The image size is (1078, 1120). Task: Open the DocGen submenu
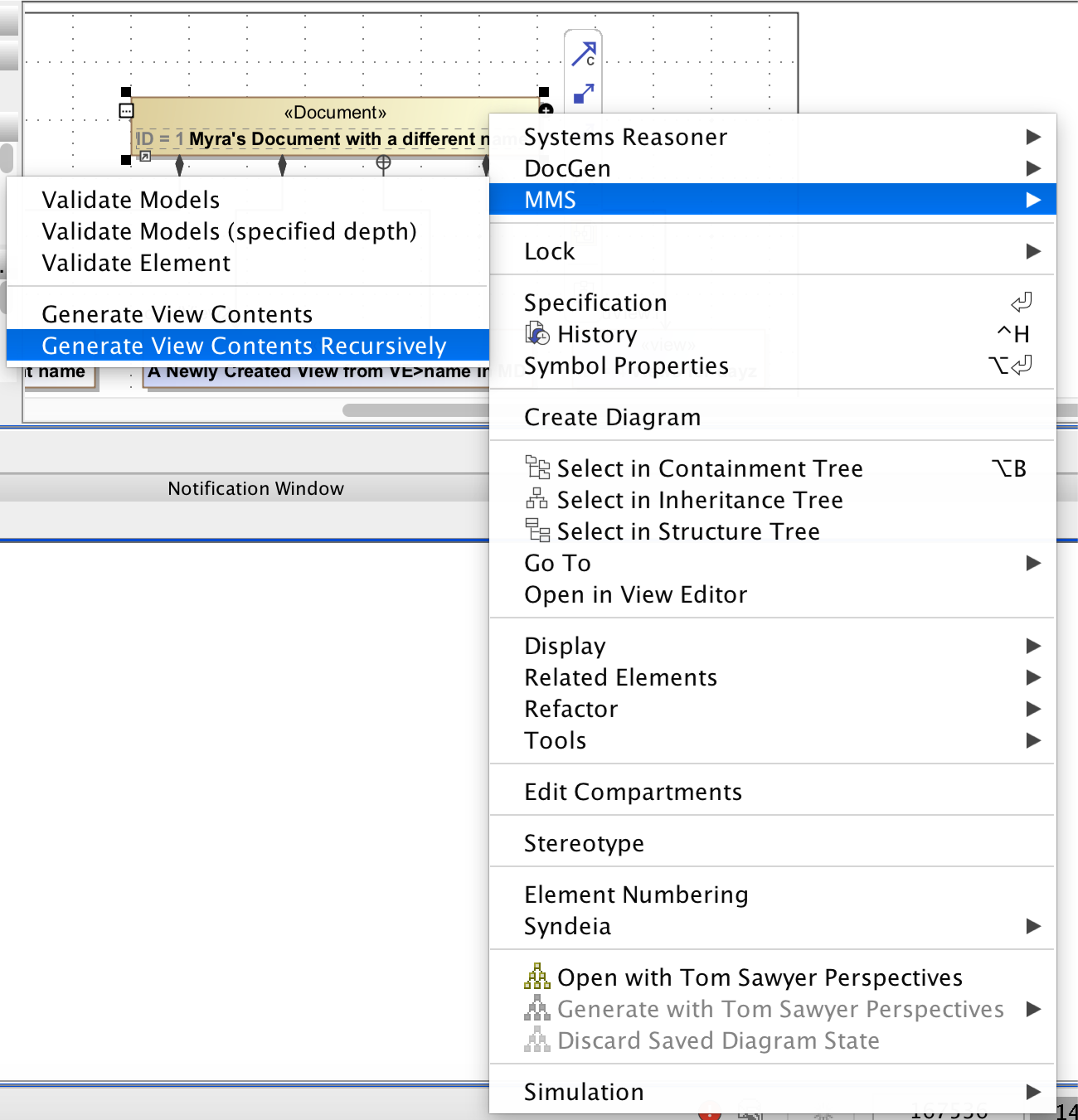click(x=772, y=168)
